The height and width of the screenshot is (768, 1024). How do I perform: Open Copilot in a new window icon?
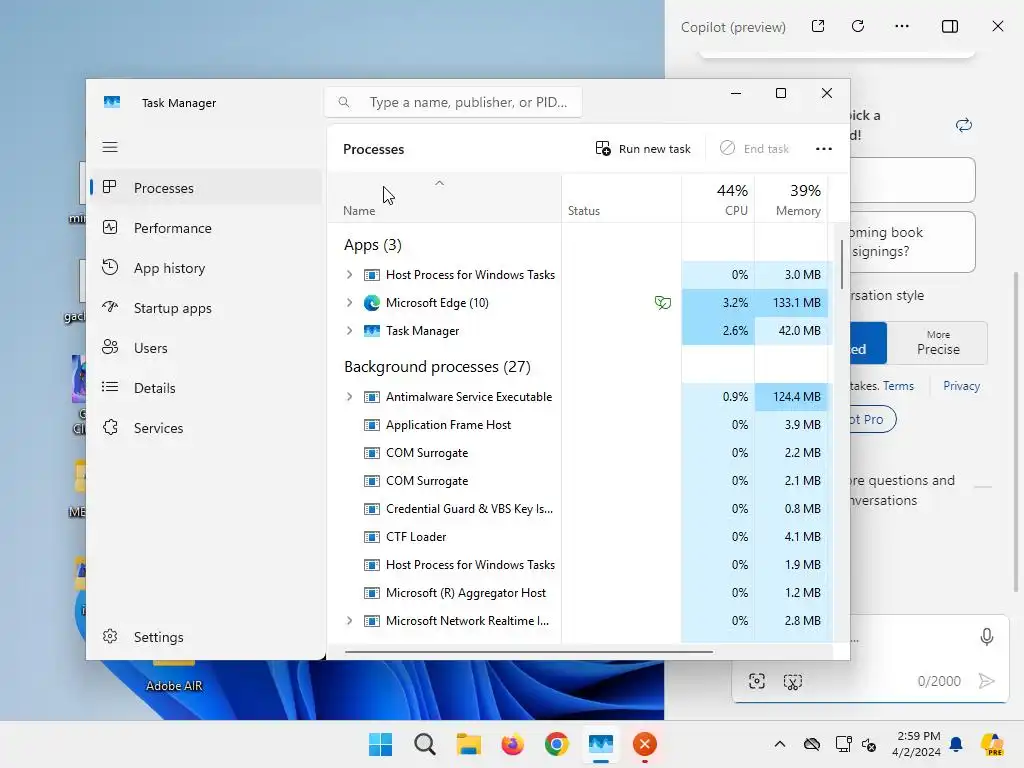[x=818, y=26]
